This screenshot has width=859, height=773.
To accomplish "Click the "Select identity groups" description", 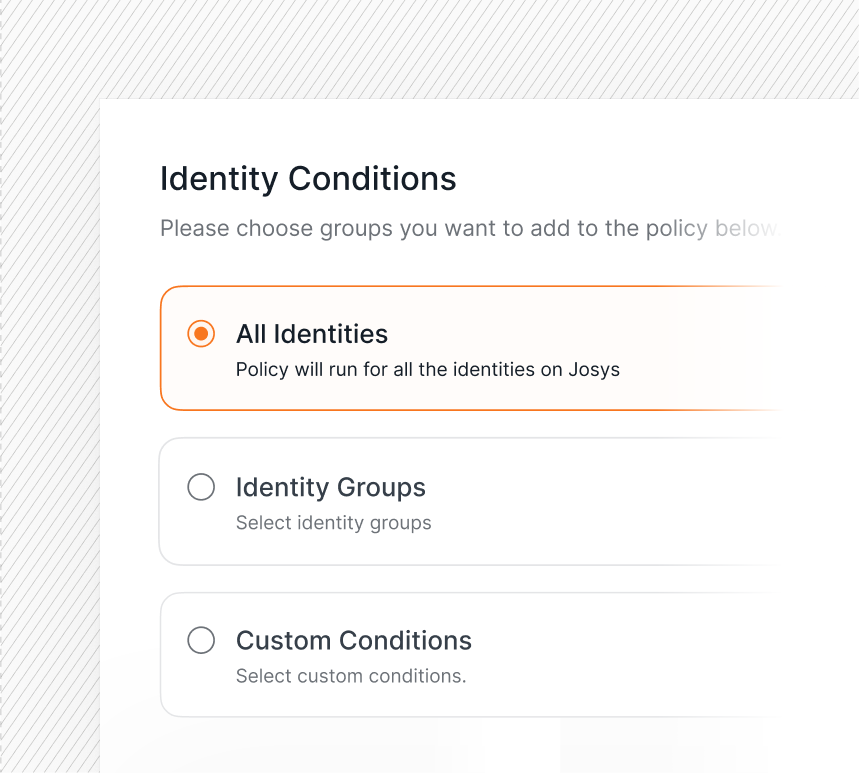I will (x=334, y=523).
